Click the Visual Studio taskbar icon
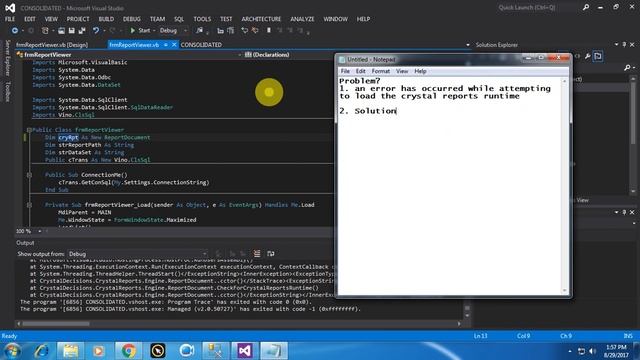 pos(244,351)
